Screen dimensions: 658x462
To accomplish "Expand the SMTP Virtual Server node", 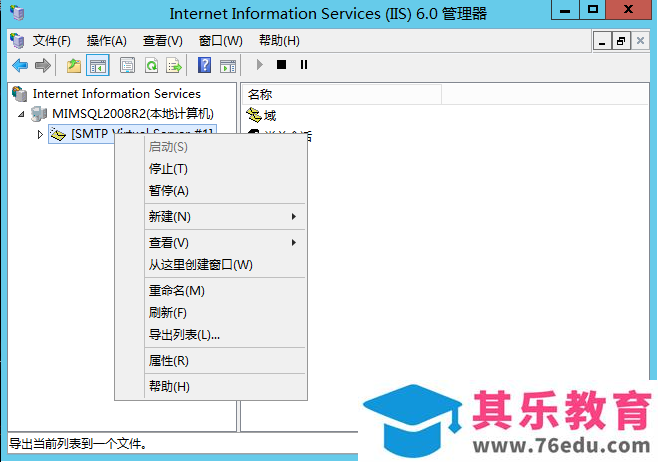I will pos(40,134).
